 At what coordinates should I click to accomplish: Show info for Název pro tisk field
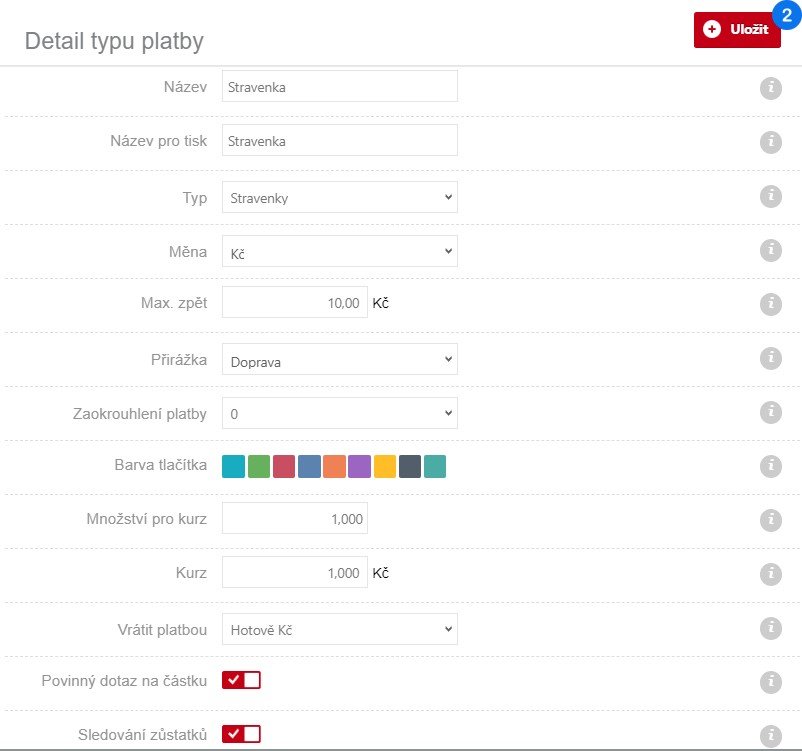click(770, 142)
